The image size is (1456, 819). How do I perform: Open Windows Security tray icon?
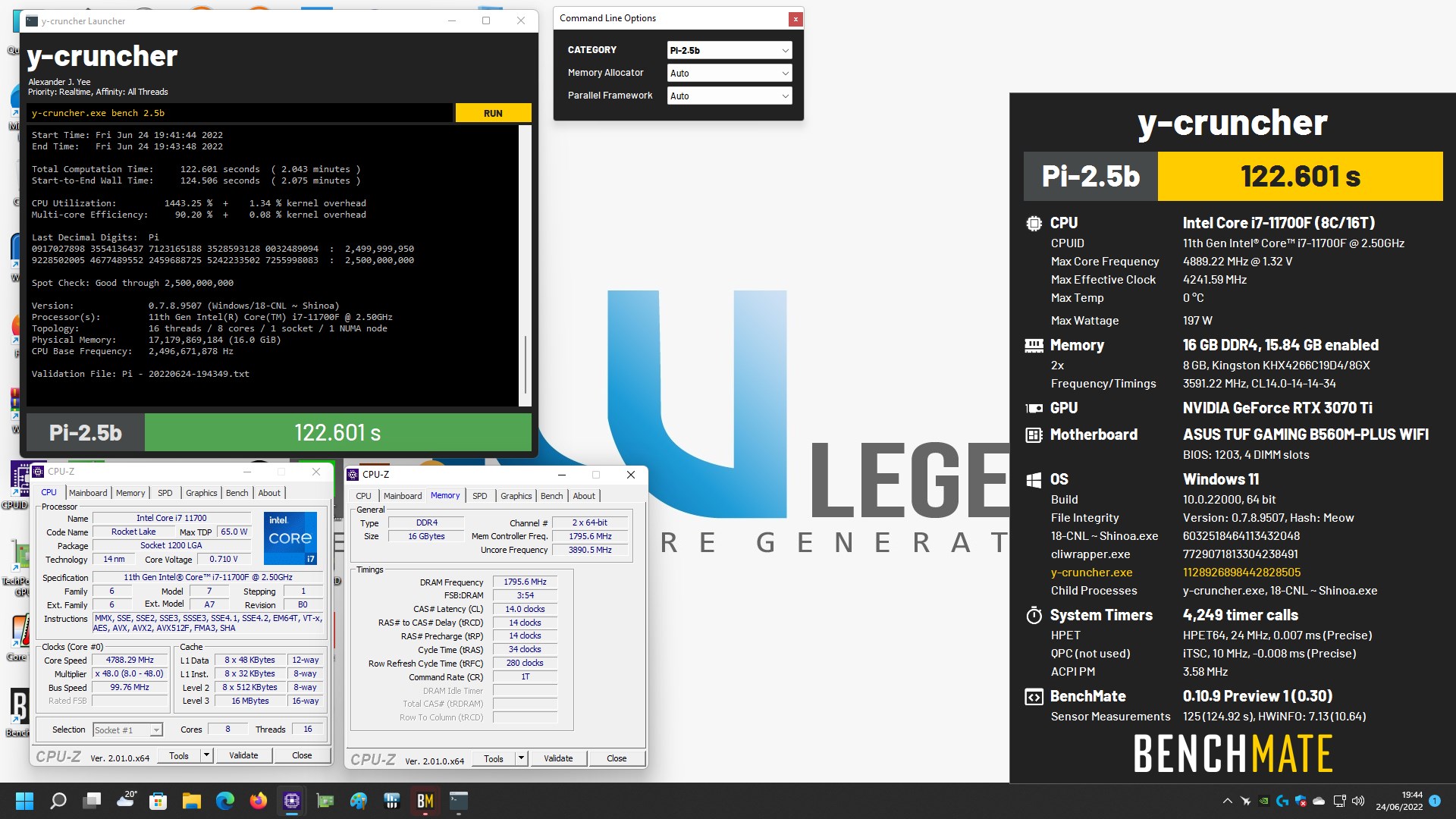[1301, 801]
